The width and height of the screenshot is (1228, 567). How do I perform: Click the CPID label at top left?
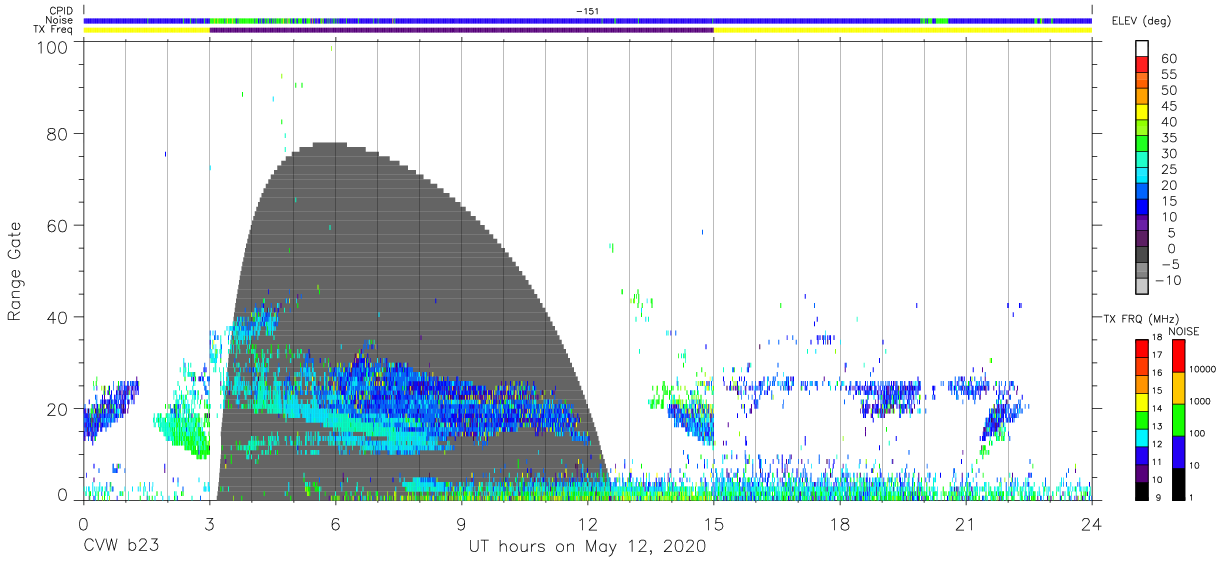pos(60,10)
